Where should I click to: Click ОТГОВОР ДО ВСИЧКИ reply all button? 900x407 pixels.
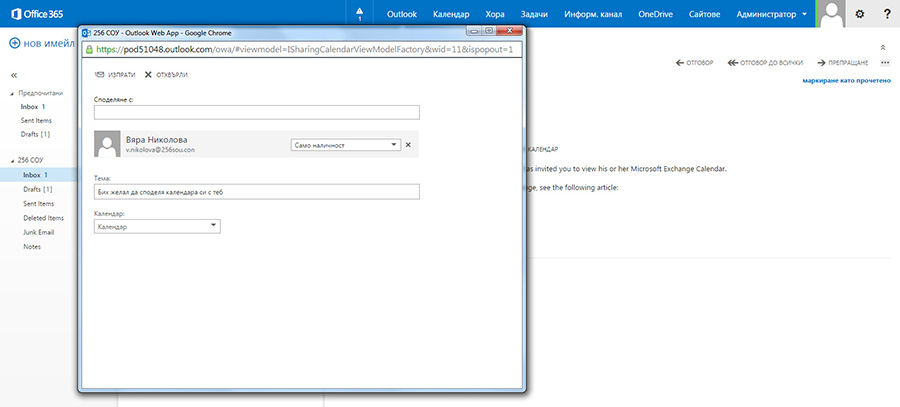pyautogui.click(x=765, y=63)
